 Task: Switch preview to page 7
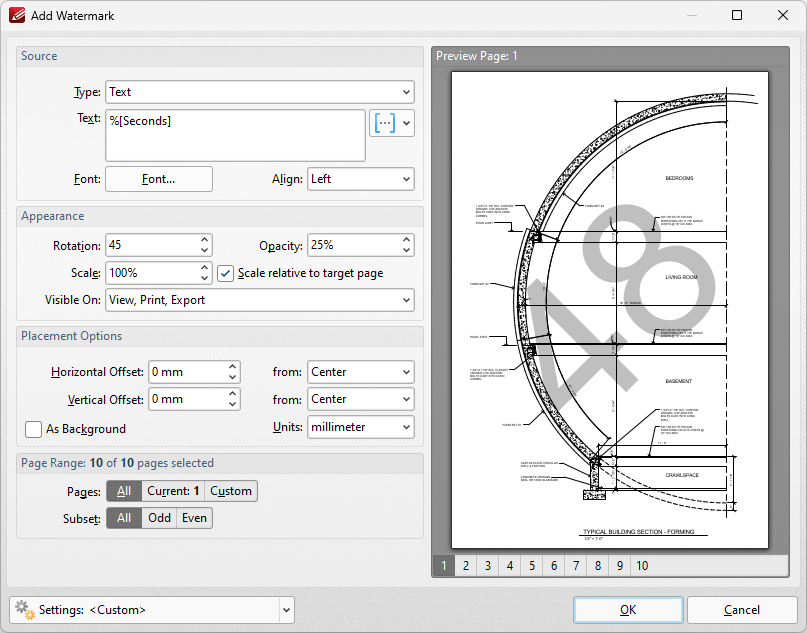point(576,566)
